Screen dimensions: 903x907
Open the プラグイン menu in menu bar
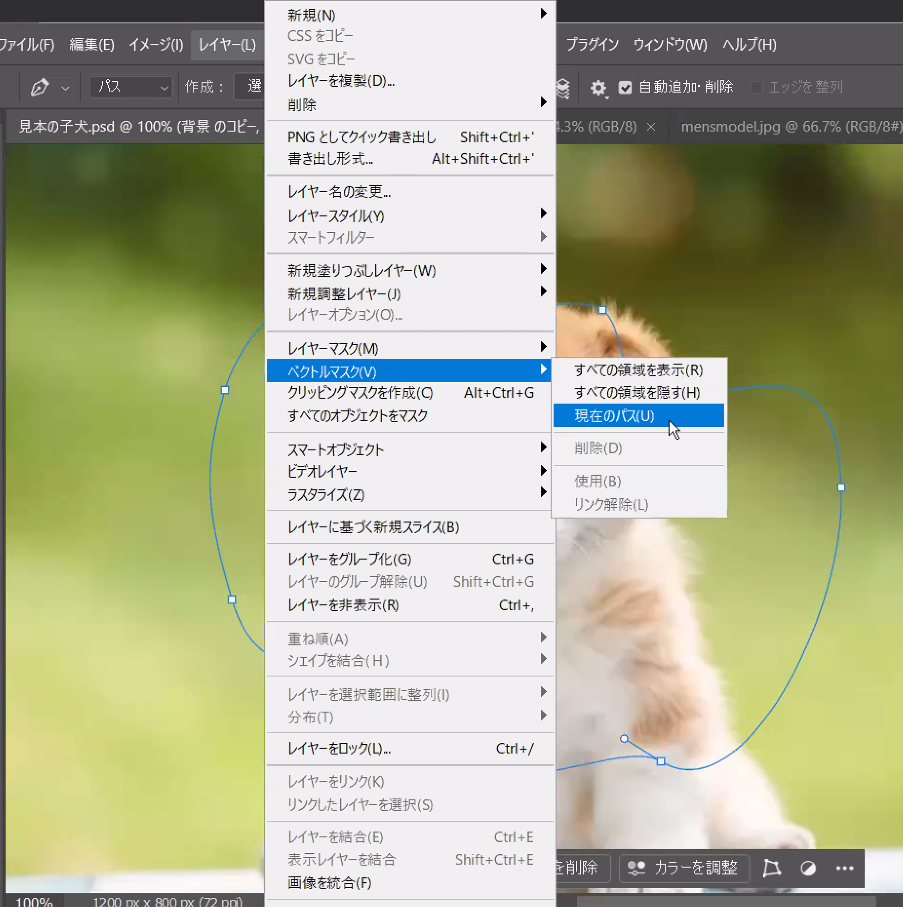click(x=591, y=45)
